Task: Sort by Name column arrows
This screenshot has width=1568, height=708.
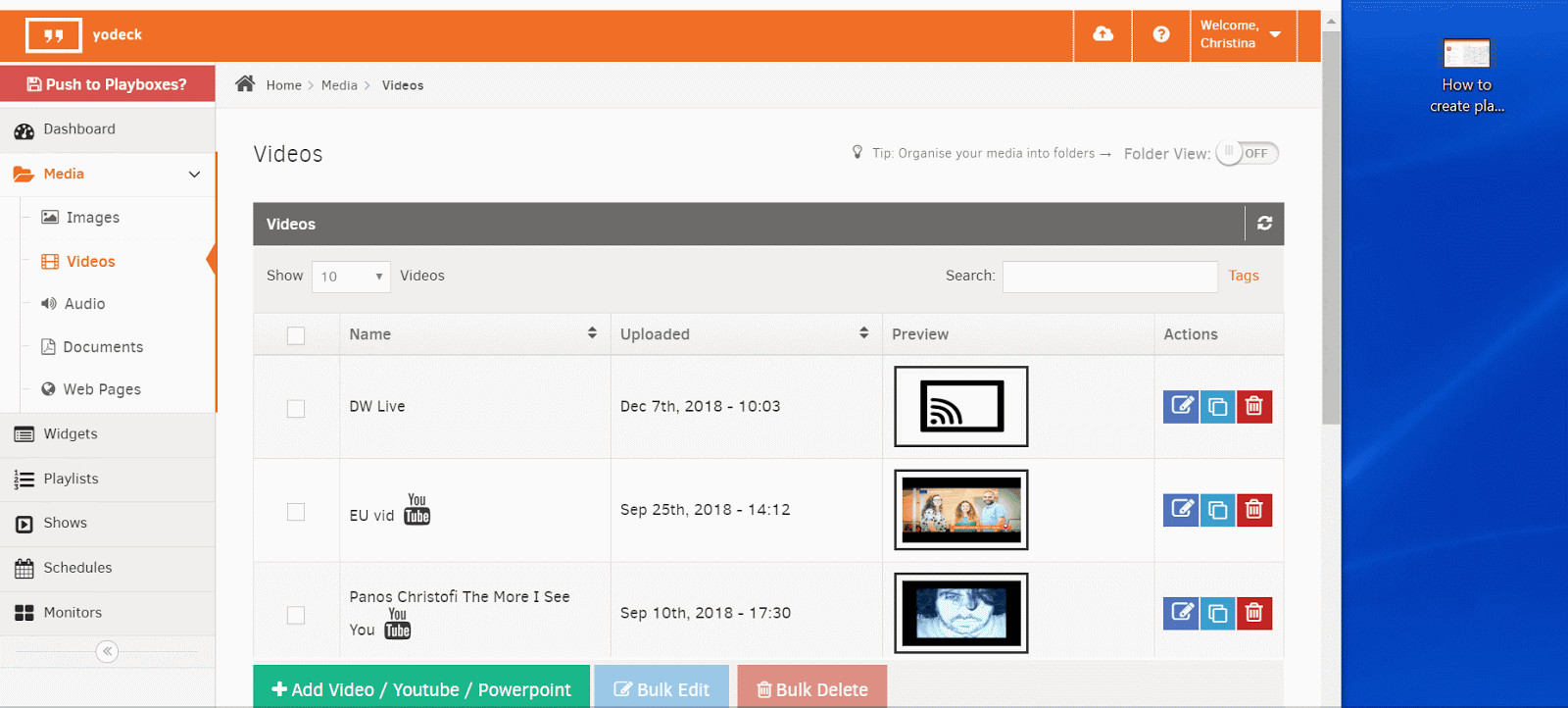Action: 592,333
